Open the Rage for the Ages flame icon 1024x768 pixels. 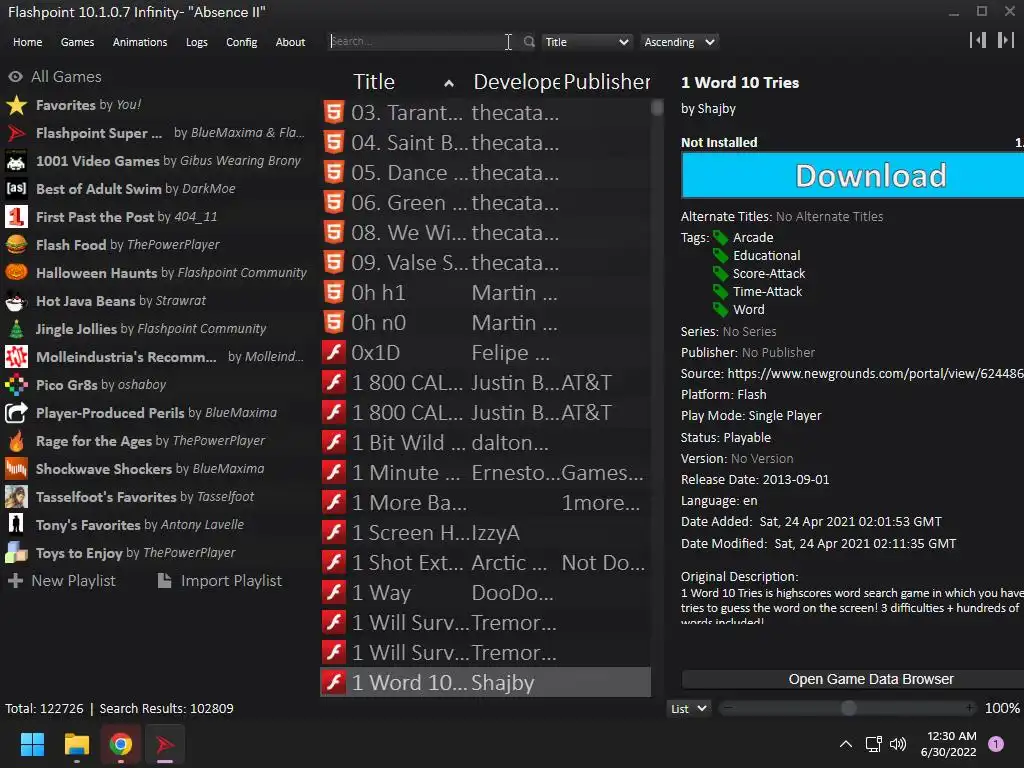click(16, 441)
